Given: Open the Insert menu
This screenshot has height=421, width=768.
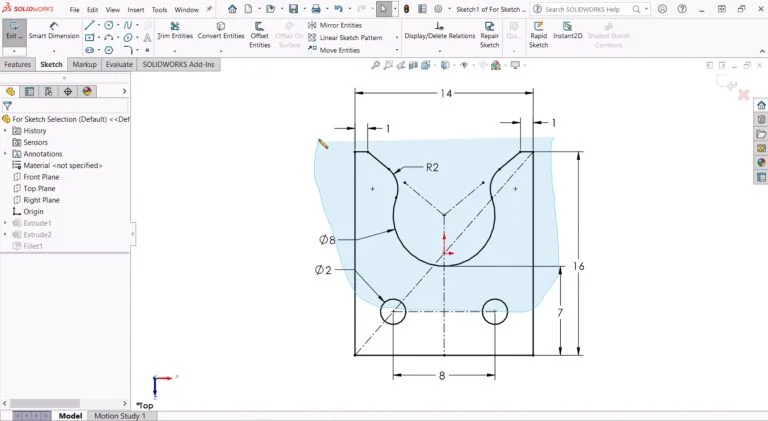Looking at the screenshot, I should [135, 9].
